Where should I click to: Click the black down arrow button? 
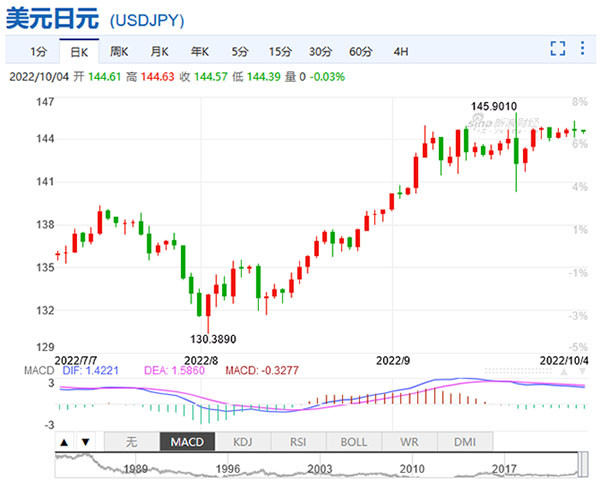coord(86,442)
